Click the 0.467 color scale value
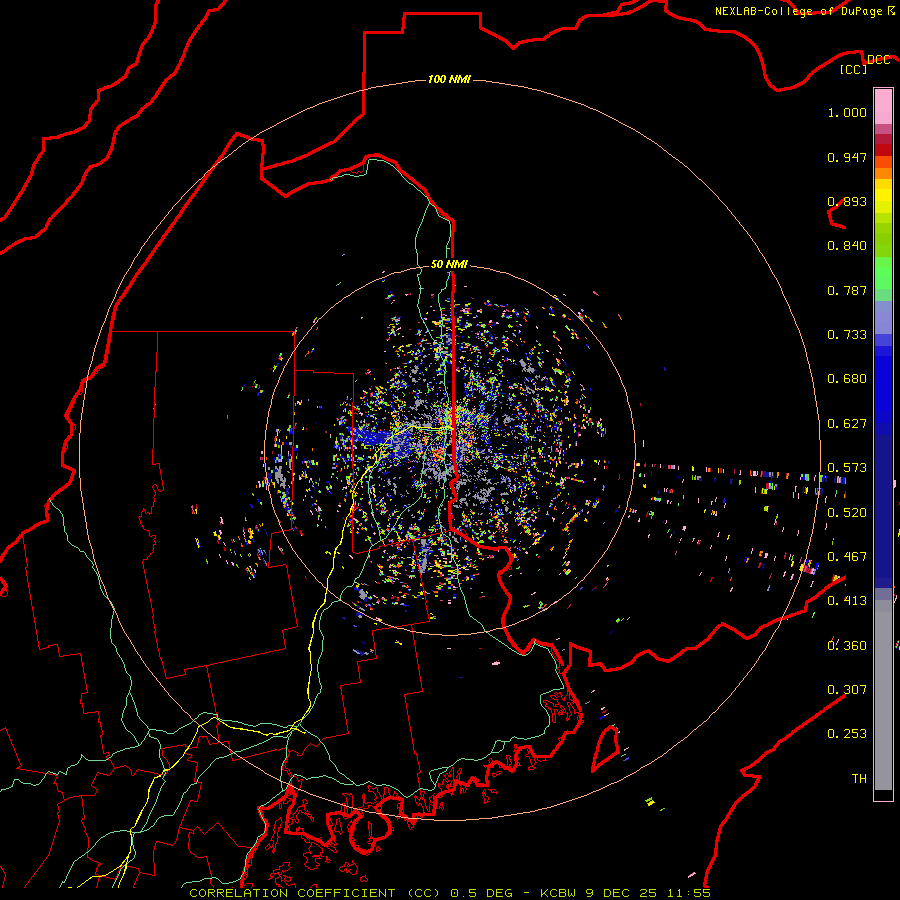The image size is (900, 900). click(x=847, y=557)
